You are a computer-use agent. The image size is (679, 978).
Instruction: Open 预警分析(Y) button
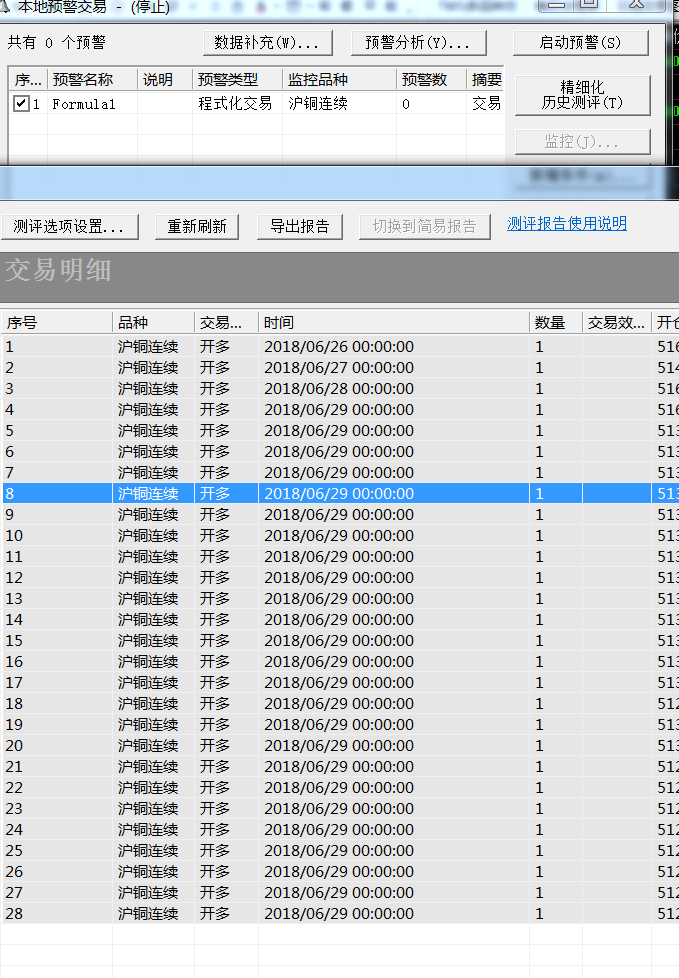tap(418, 43)
